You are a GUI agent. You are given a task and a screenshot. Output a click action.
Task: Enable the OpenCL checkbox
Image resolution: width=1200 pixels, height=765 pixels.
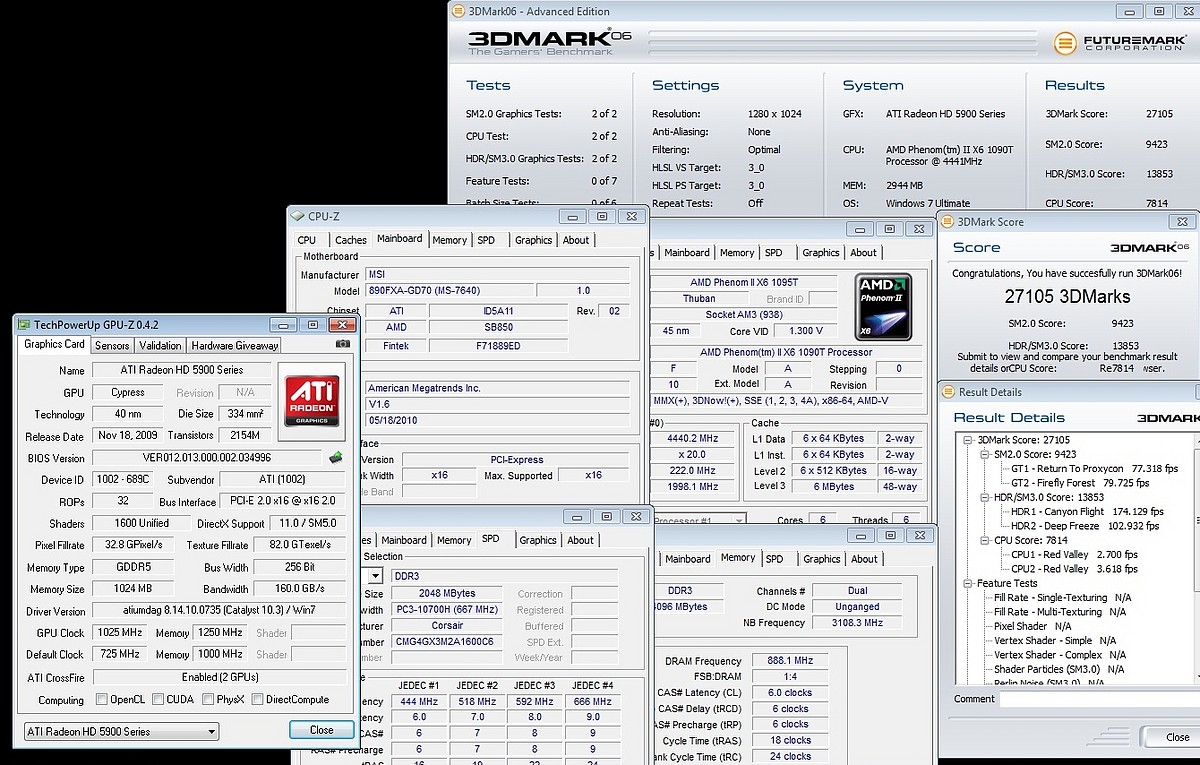click(101, 700)
